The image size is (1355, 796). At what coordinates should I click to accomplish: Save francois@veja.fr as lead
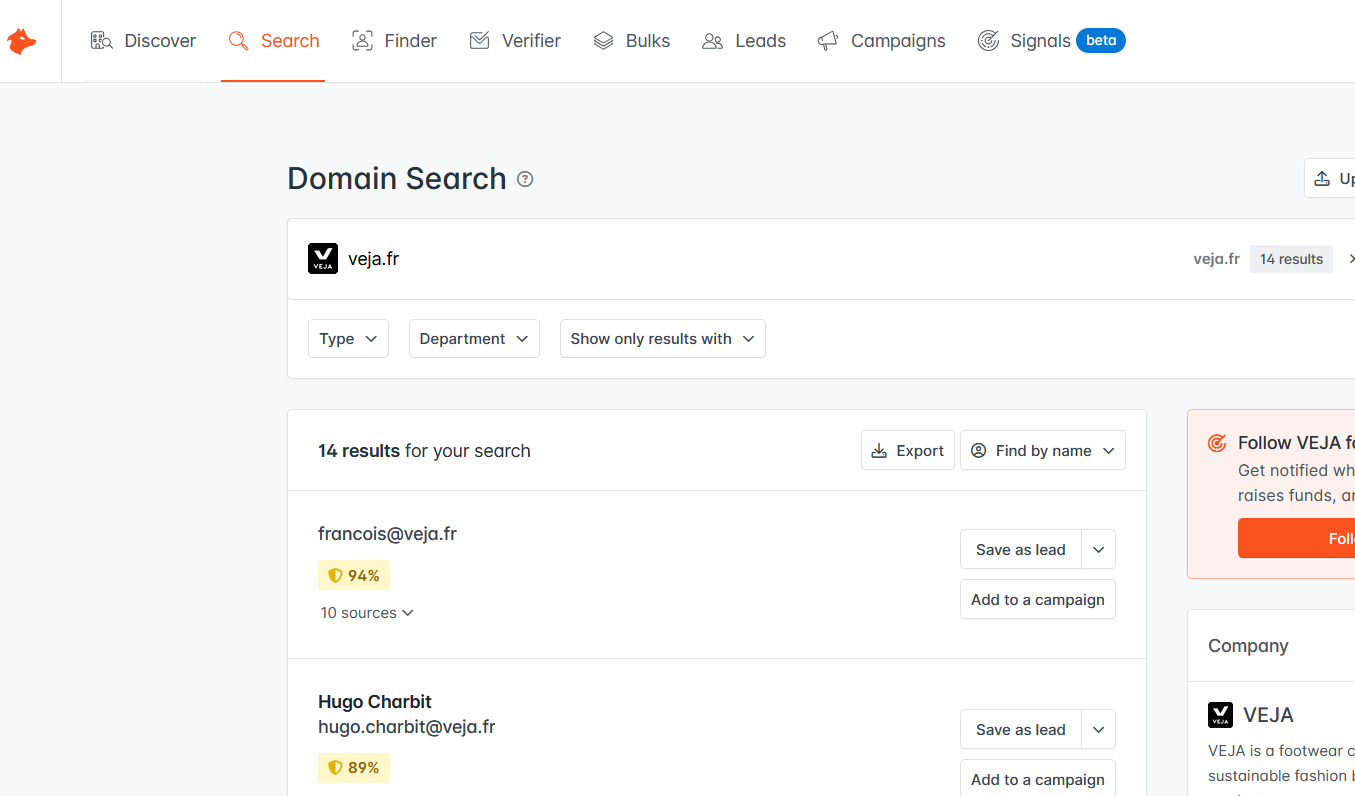1021,550
